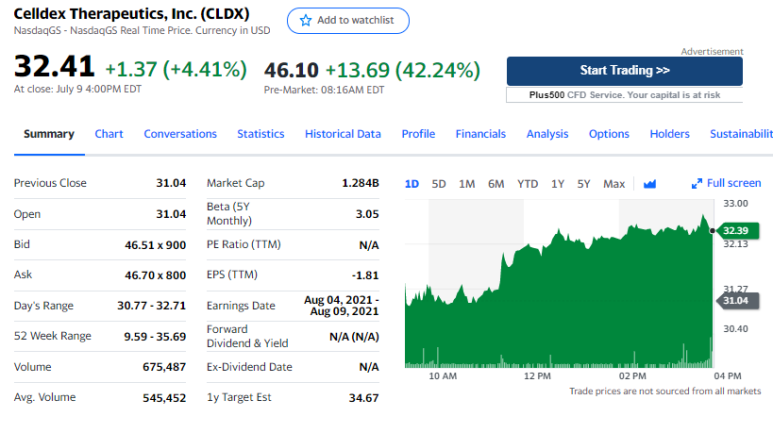773x433 pixels.
Task: Click the Previous Close value 31.04
Action: 171,183
